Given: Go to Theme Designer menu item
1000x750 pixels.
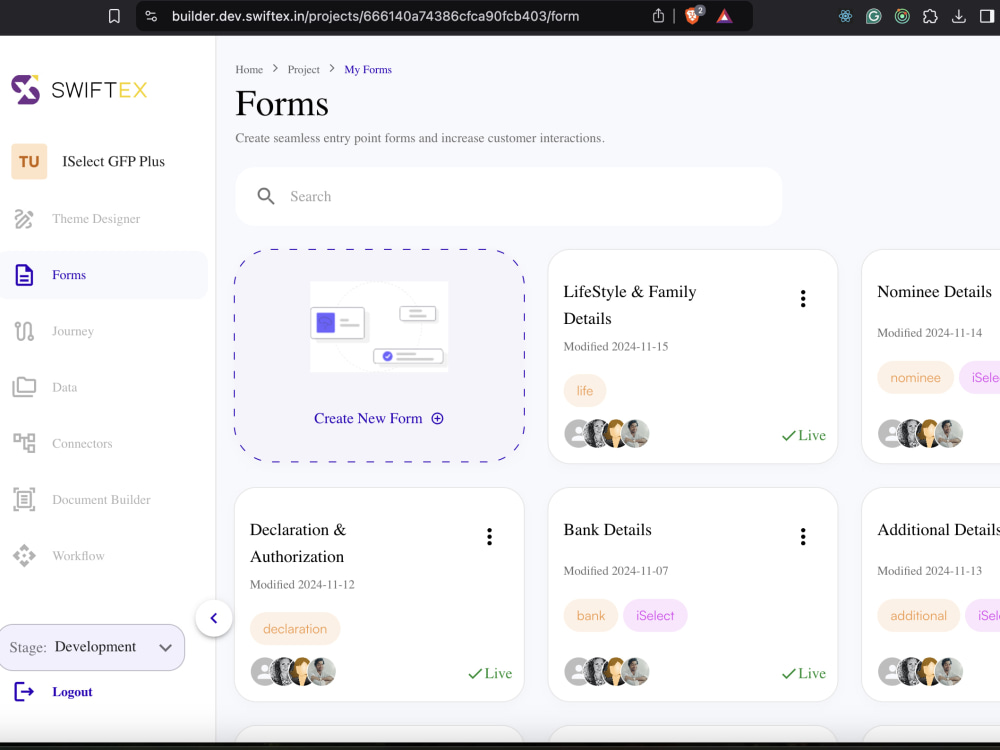Looking at the screenshot, I should 96,219.
